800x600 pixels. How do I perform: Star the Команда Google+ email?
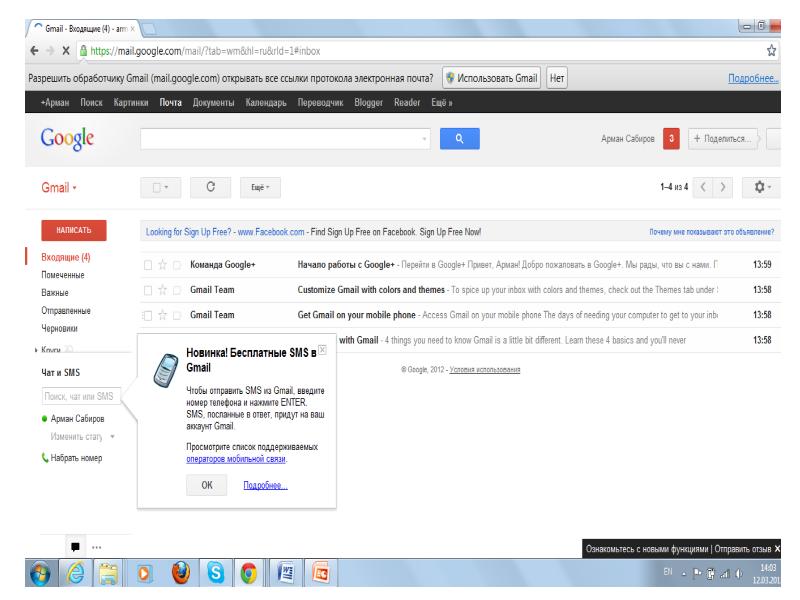coord(162,265)
